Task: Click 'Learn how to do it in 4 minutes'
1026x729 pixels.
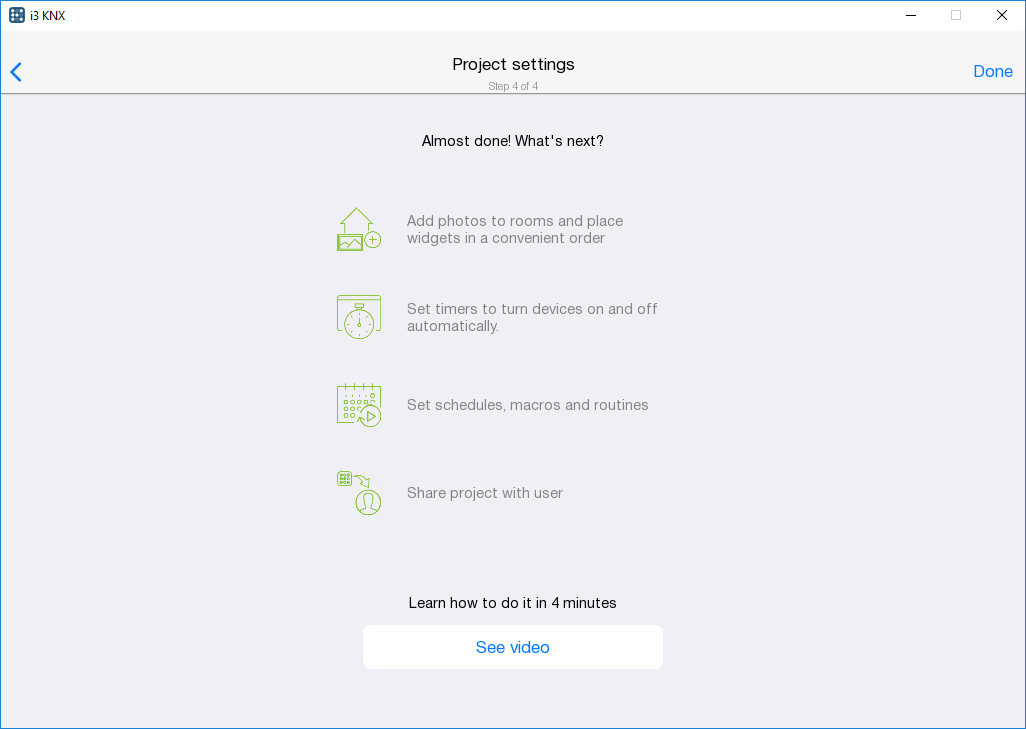Action: click(512, 603)
